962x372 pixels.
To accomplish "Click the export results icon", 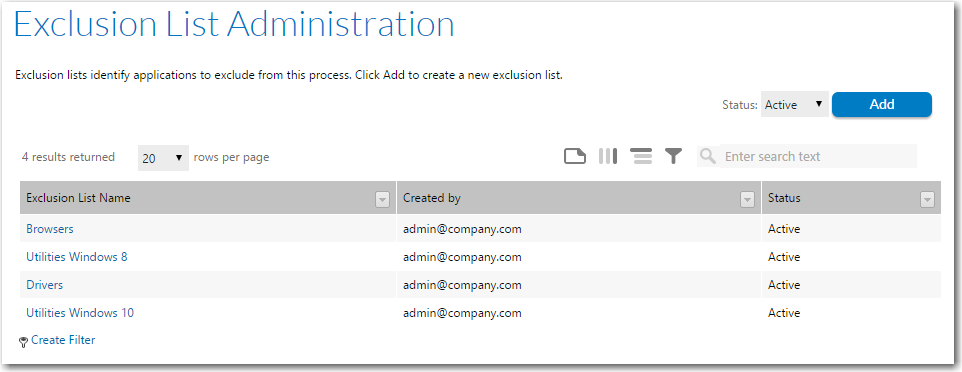I will [575, 157].
